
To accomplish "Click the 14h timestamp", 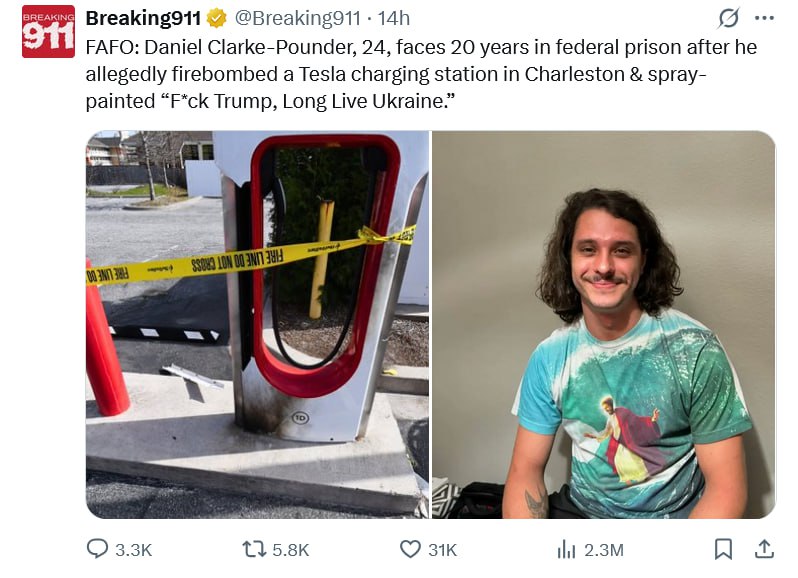I will 393,18.
